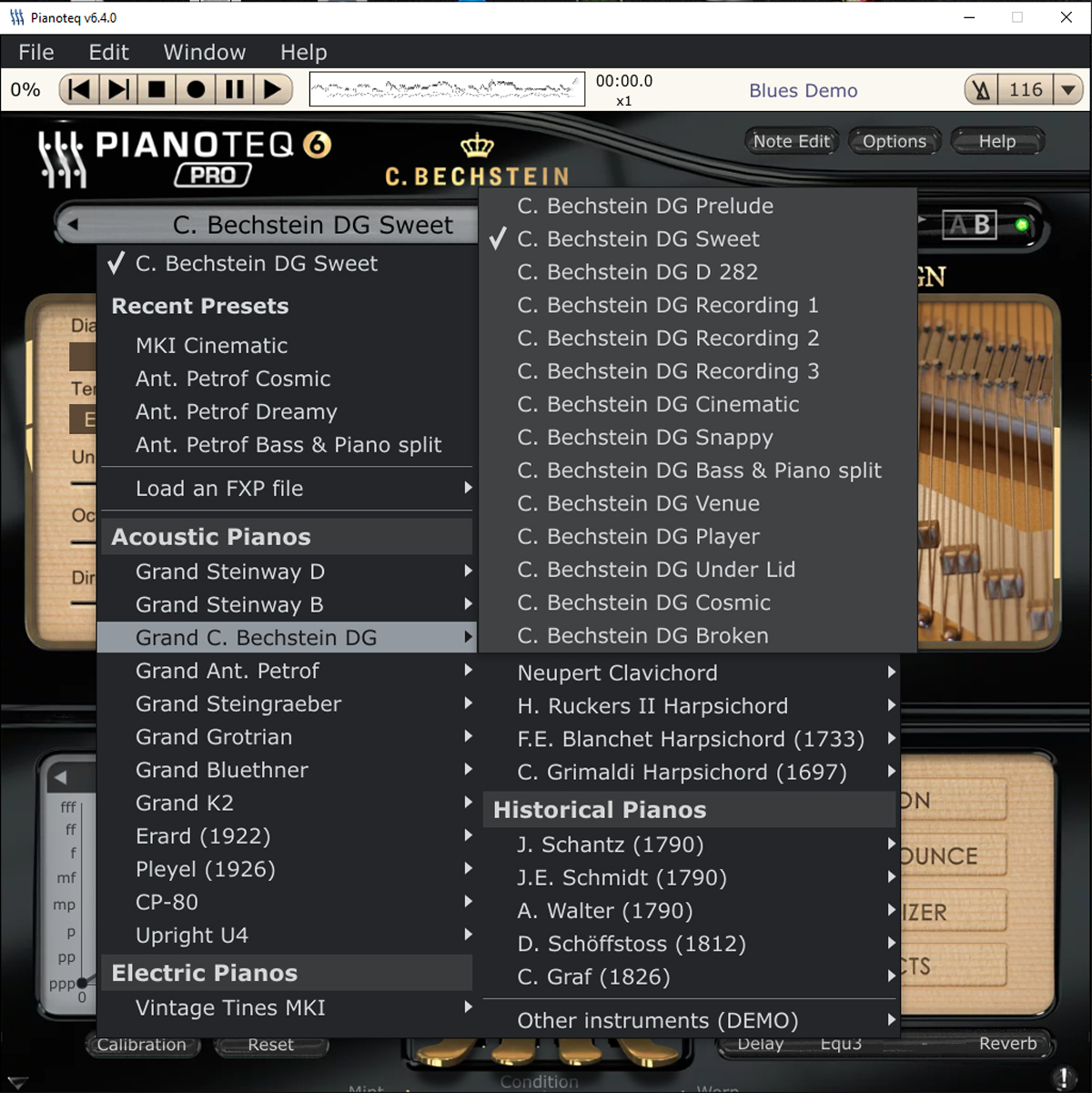The height and width of the screenshot is (1093, 1092).
Task: Click the C. Bechstein crown logo
Action: coord(477,161)
